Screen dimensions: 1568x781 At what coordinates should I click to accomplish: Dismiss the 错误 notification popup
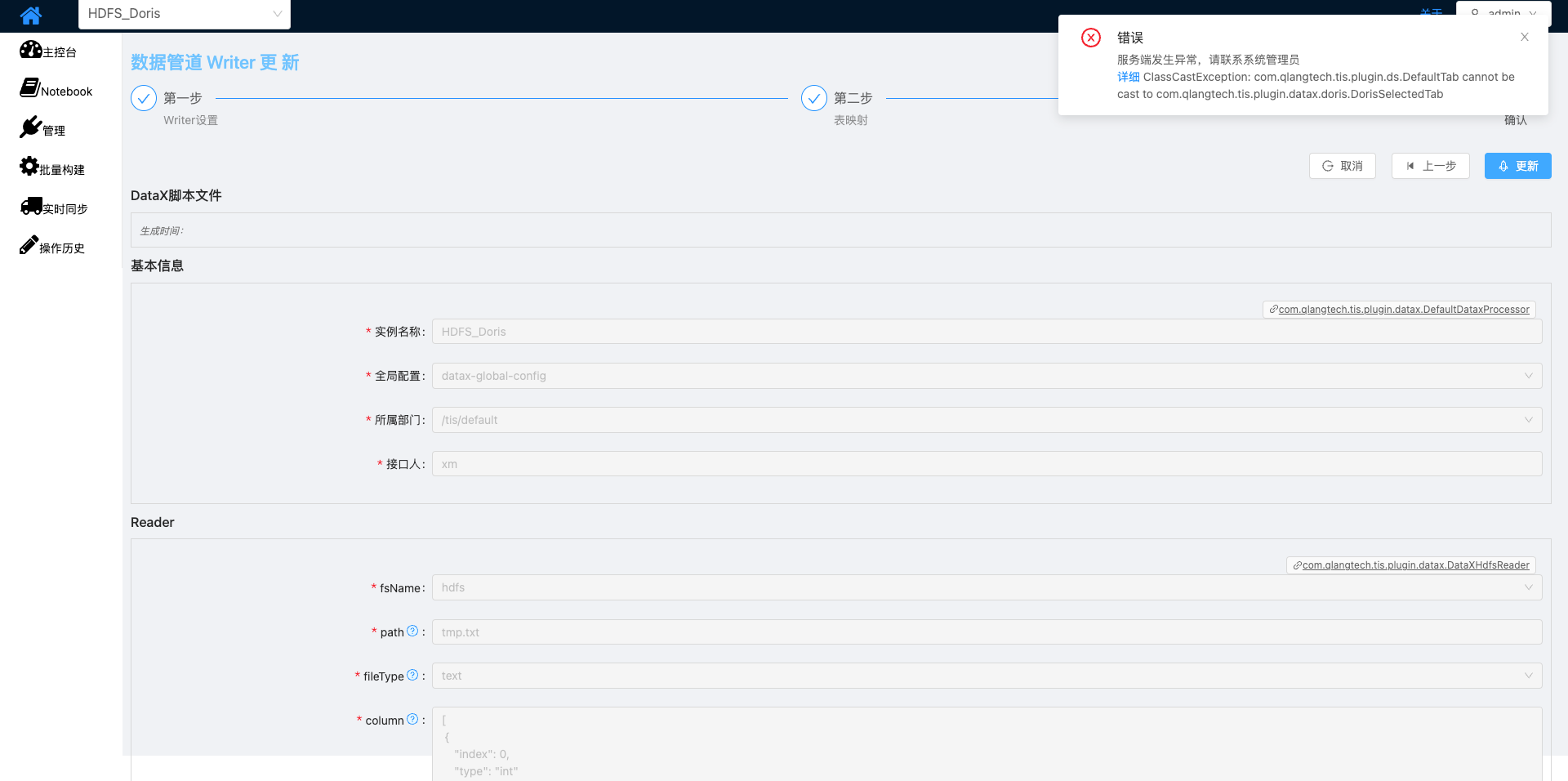point(1524,37)
